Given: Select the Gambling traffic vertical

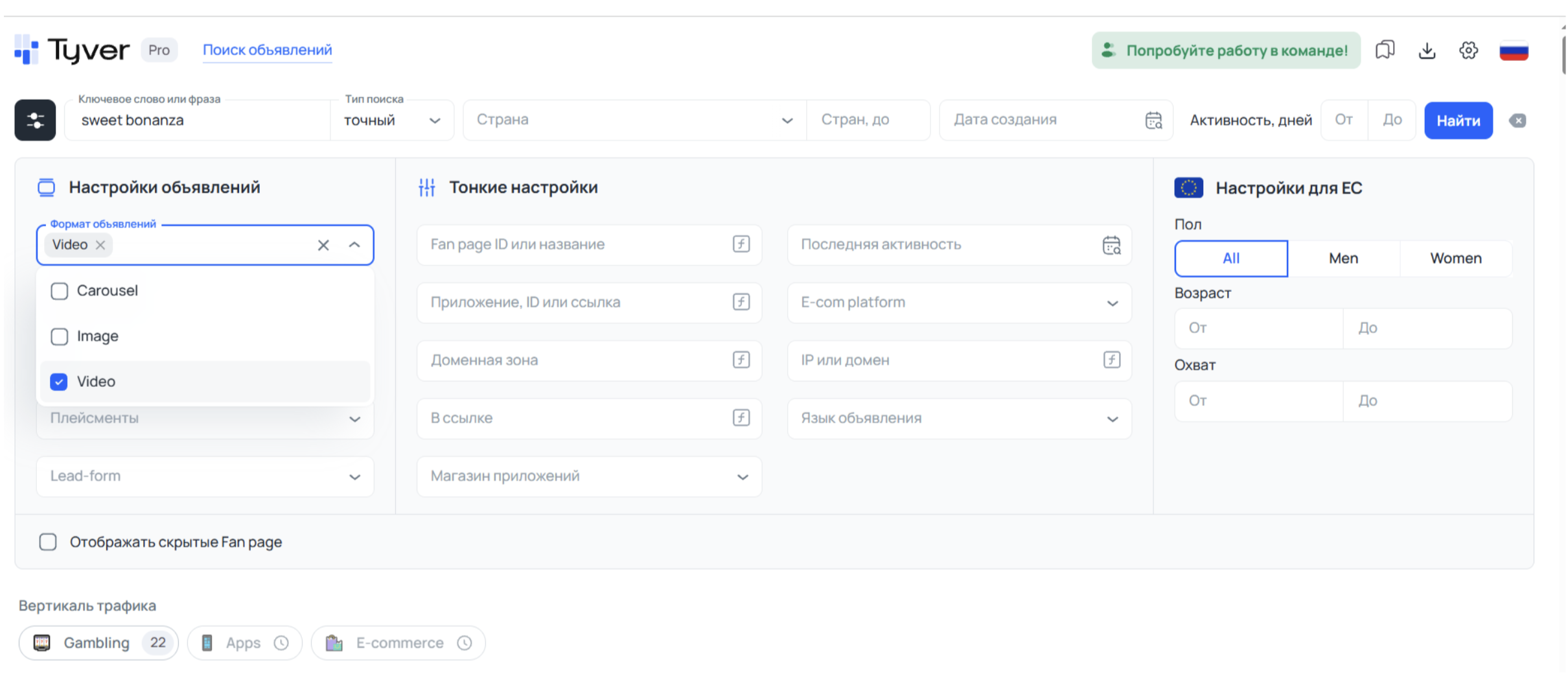Looking at the screenshot, I should tap(98, 643).
